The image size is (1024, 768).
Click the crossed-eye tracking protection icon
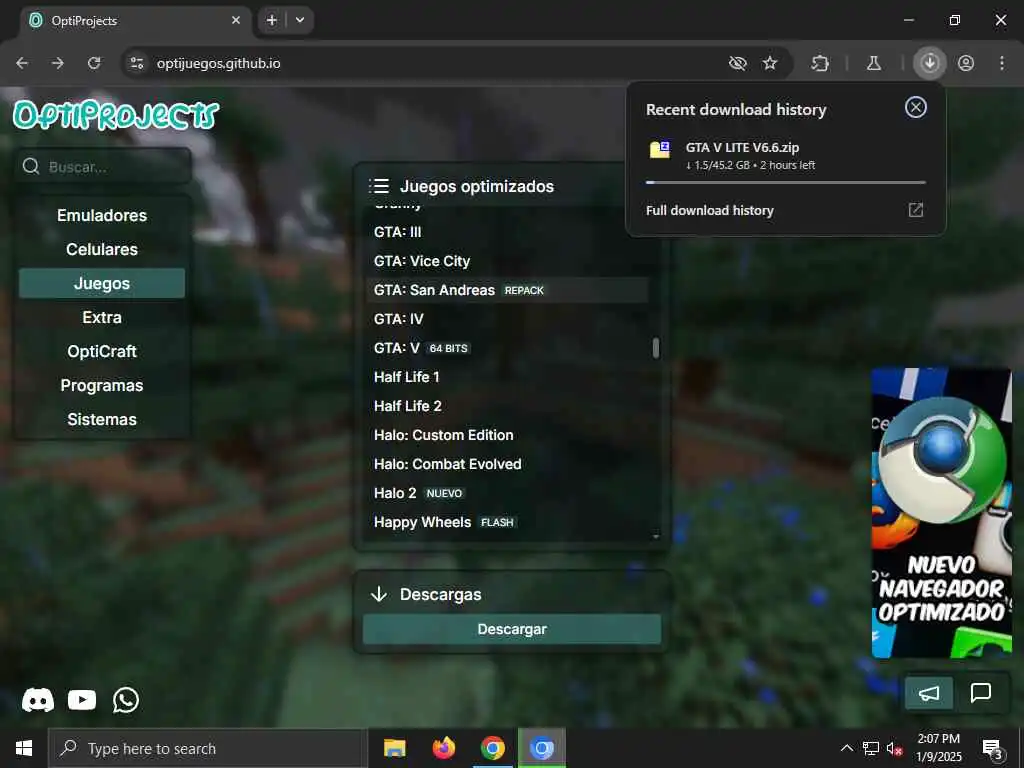(x=737, y=63)
